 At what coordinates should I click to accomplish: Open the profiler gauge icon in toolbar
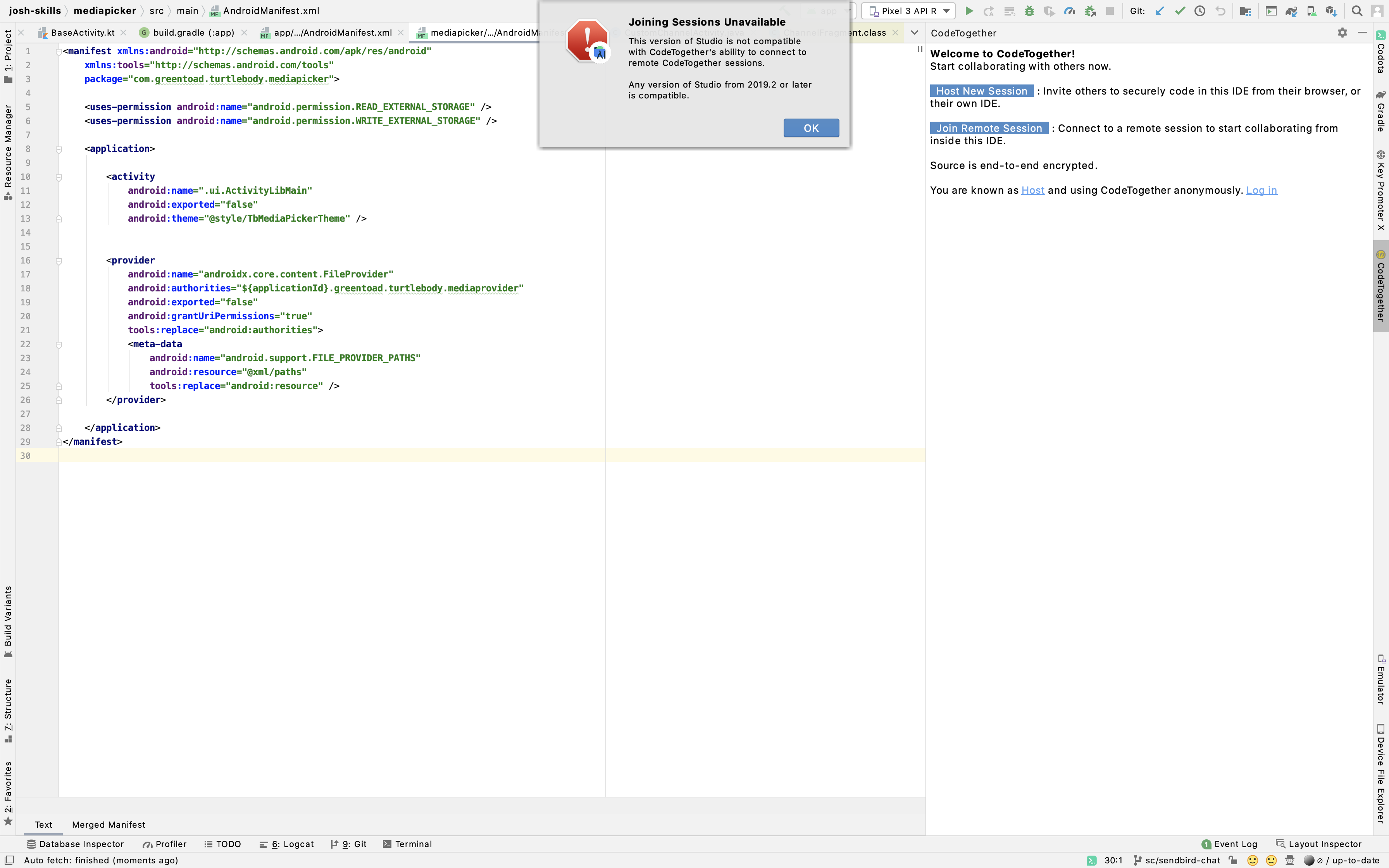tap(1069, 11)
